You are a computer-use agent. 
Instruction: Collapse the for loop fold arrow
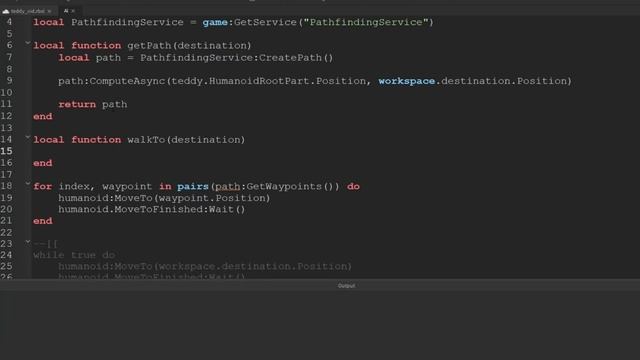click(x=28, y=184)
